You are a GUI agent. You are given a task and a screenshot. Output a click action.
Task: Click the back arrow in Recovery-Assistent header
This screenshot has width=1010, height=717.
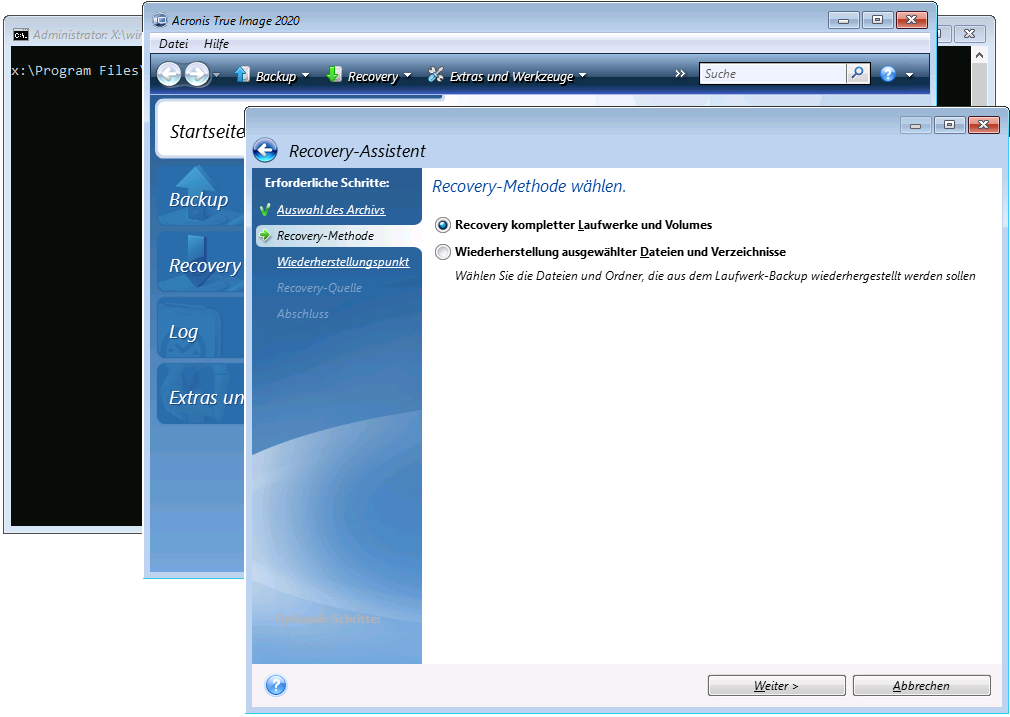tap(265, 151)
